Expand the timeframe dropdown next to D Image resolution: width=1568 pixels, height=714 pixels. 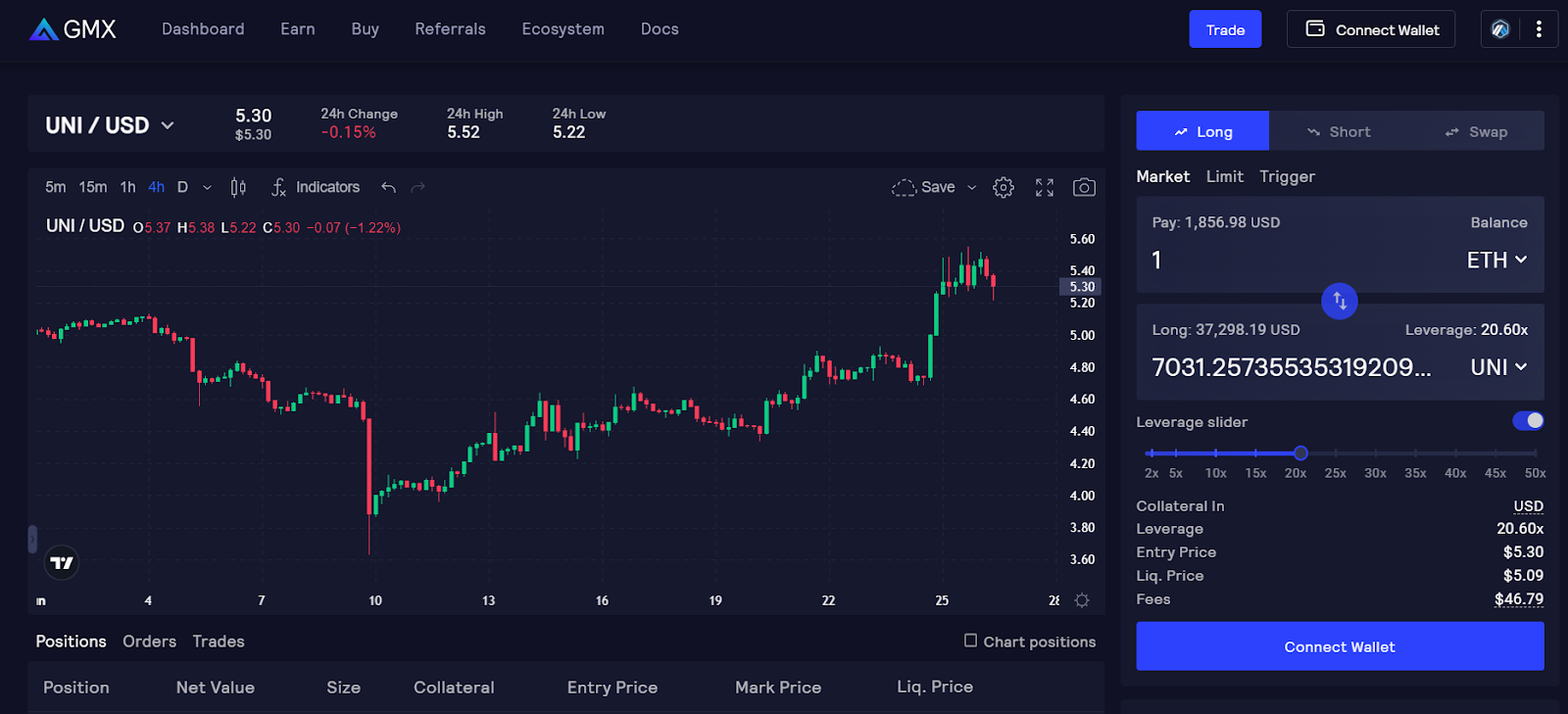pyautogui.click(x=207, y=187)
